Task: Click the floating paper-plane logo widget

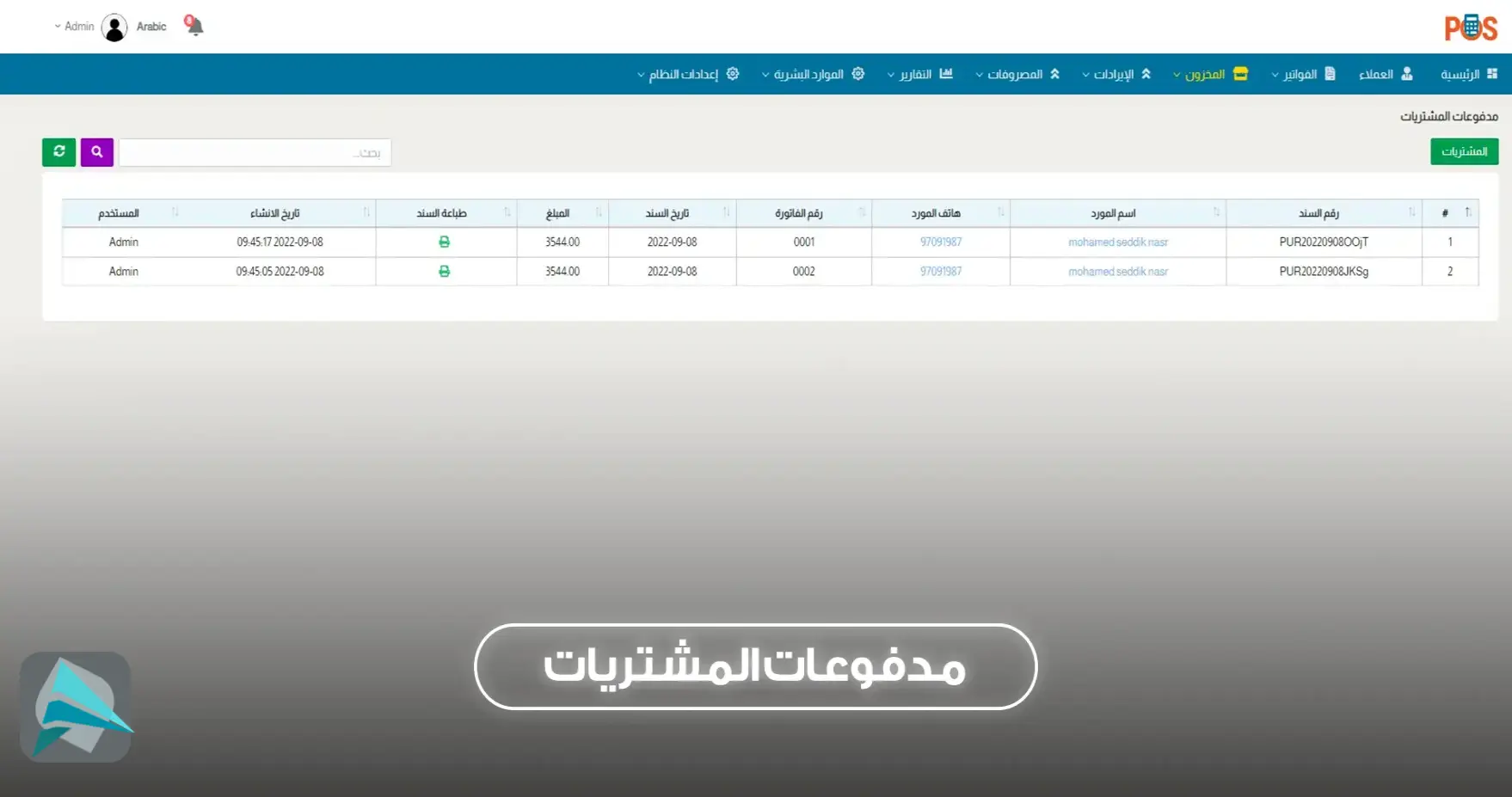Action: 76,707
